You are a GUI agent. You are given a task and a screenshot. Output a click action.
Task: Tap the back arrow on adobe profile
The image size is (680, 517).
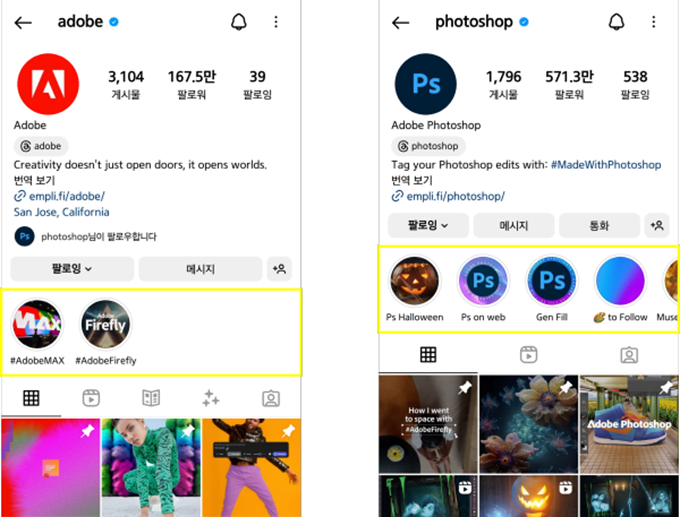tap(23, 23)
